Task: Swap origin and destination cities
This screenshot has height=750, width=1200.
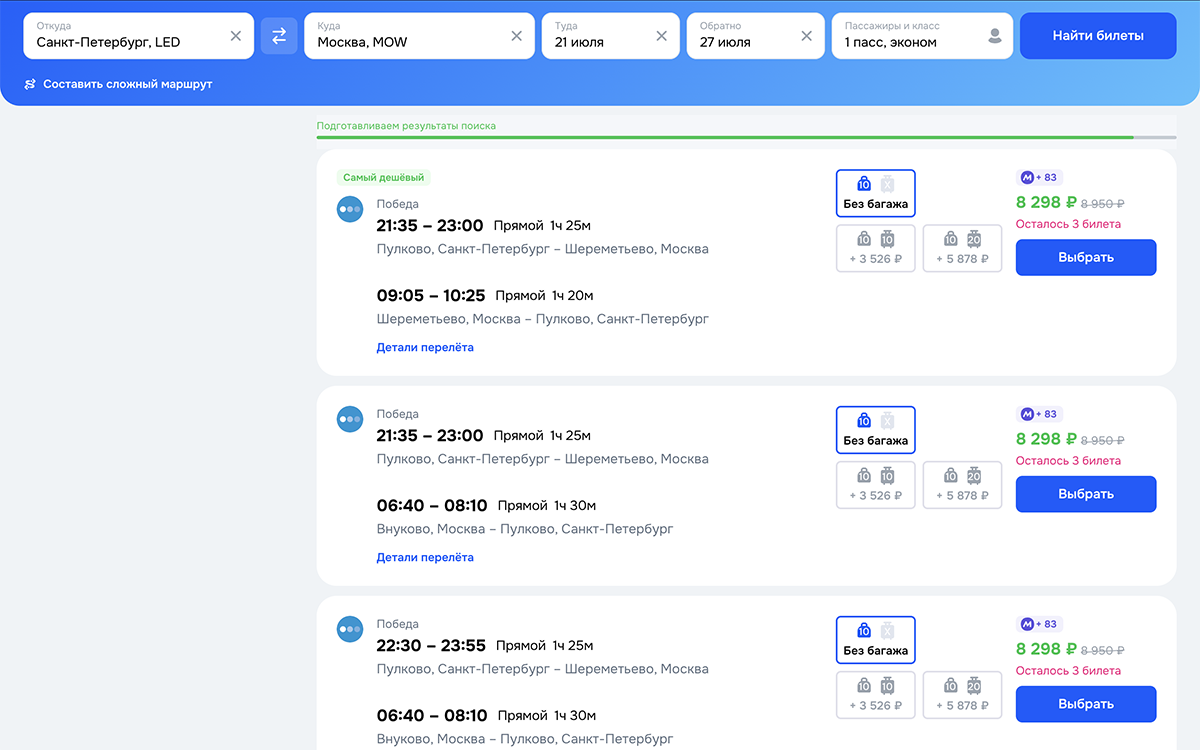Action: point(279,36)
